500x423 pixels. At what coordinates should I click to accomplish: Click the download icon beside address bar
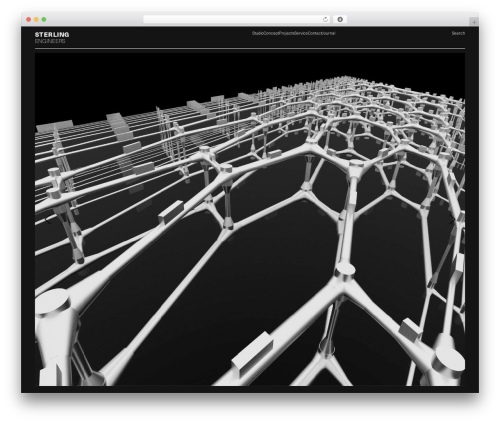[340, 19]
